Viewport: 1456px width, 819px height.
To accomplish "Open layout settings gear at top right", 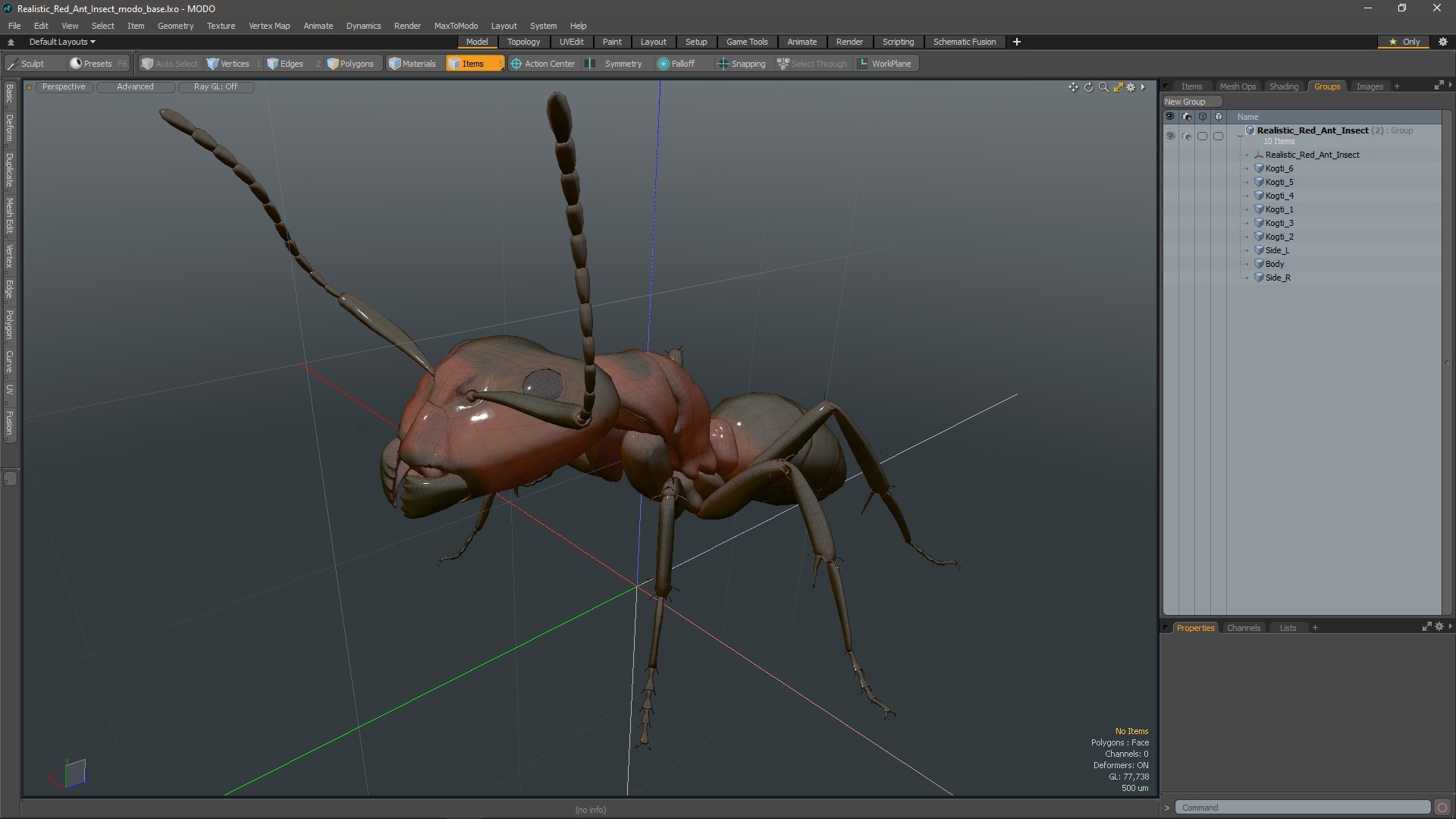I will [x=1443, y=42].
